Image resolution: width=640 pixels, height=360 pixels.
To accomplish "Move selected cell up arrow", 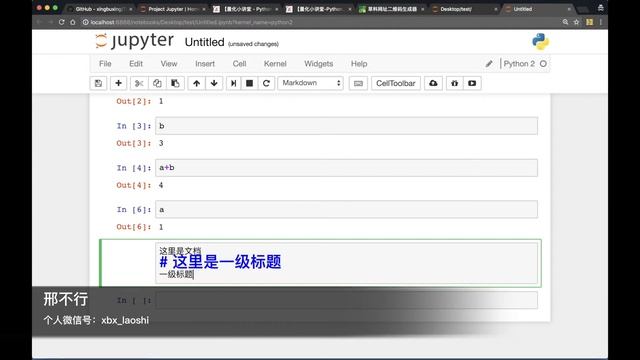I will pyautogui.click(x=196, y=83).
